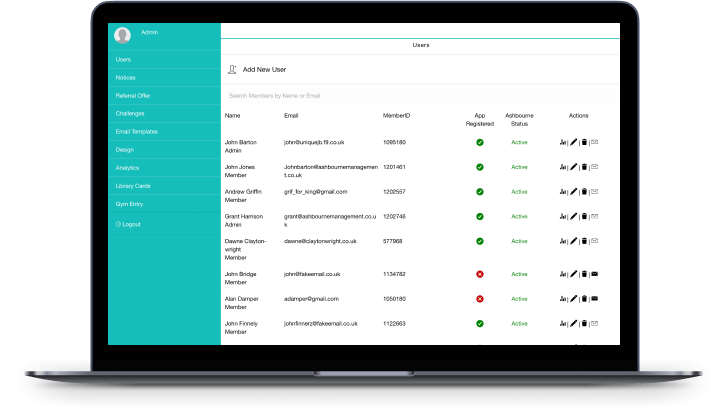Open Referral Offer in the sidebar

132,95
